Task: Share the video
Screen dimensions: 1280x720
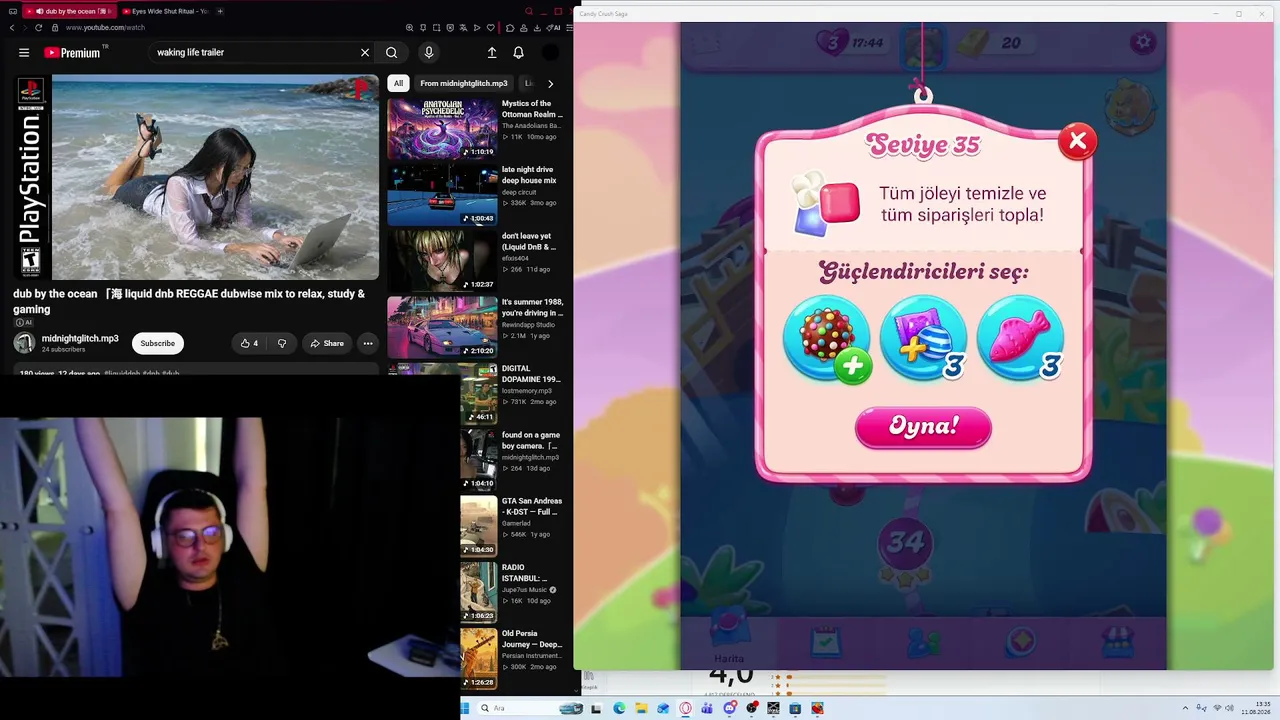Action: click(327, 343)
